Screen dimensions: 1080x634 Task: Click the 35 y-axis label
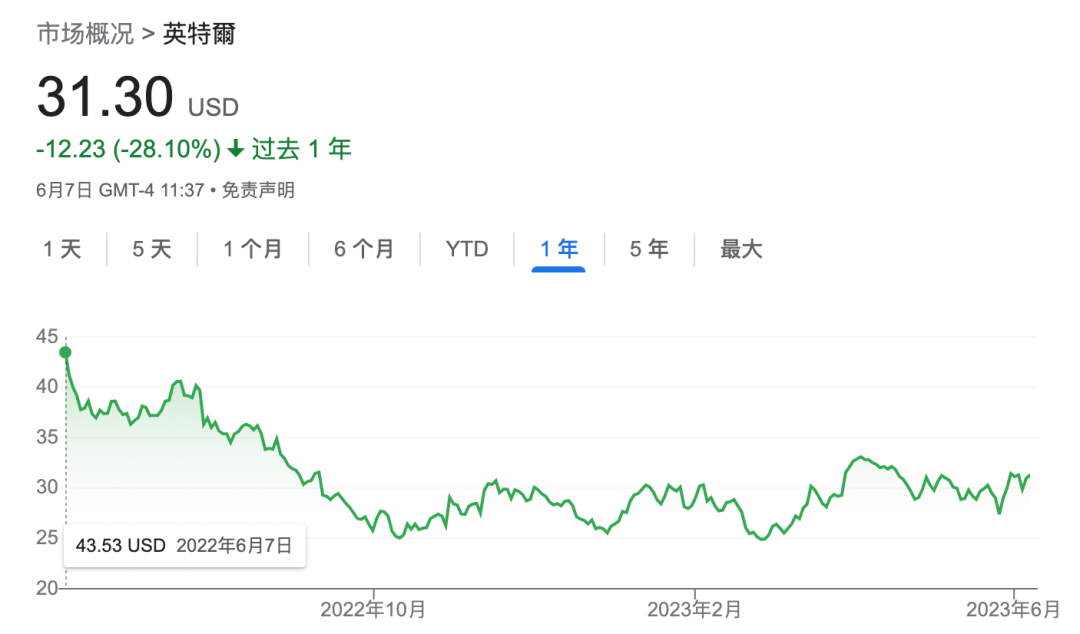coord(47,437)
